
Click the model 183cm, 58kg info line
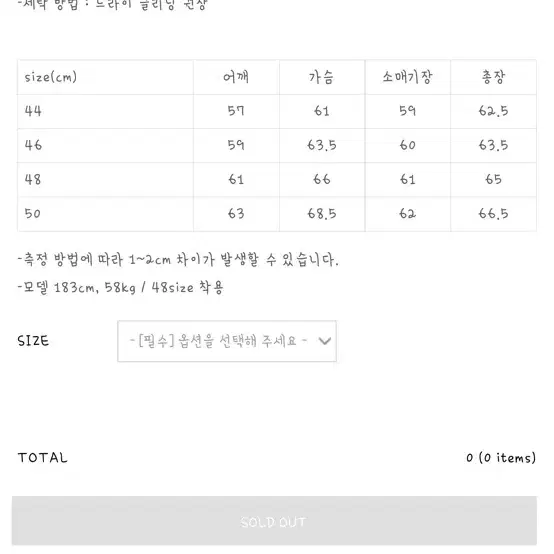[121, 288]
